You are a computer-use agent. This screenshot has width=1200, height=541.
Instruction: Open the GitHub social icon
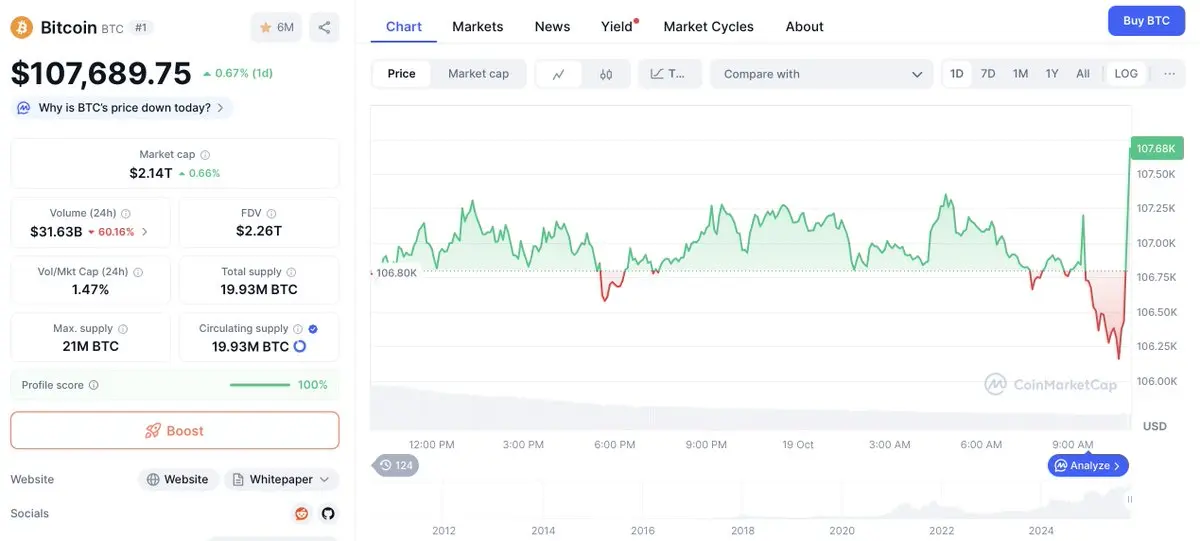[x=327, y=514]
